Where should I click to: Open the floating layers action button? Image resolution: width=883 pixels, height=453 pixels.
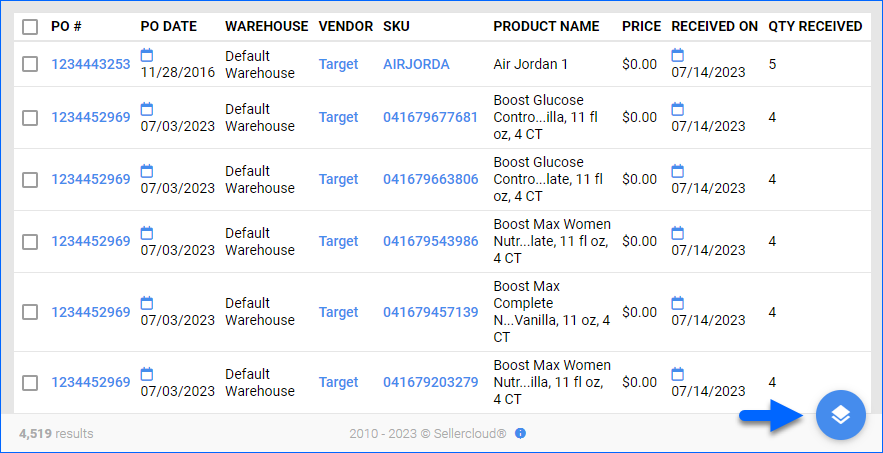point(840,415)
